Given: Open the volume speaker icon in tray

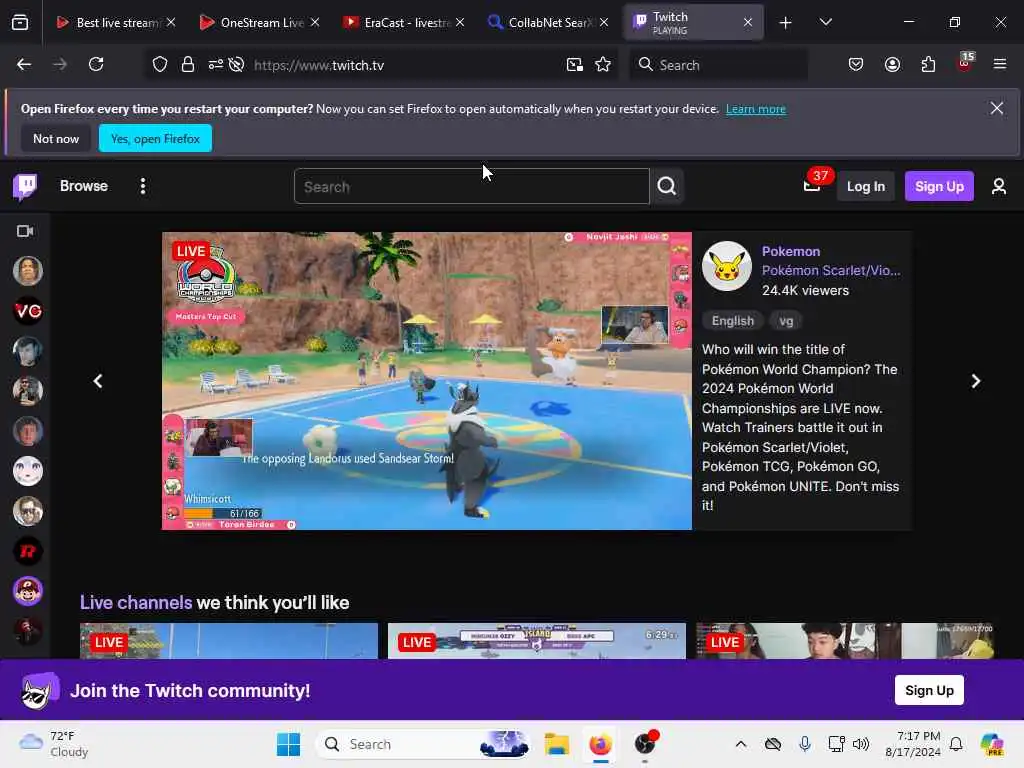Looking at the screenshot, I should point(861,744).
